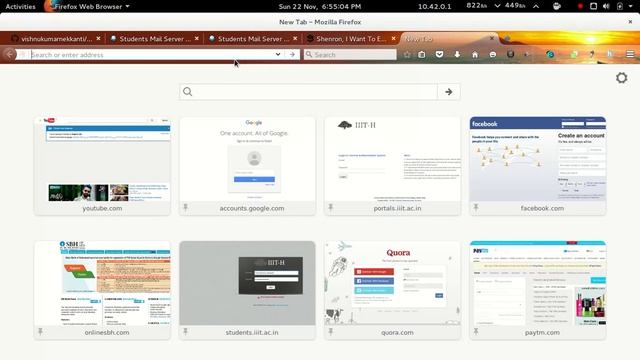This screenshot has width=640, height=360.
Task: Unpin the onlinesbh.com tile
Action: 40,332
